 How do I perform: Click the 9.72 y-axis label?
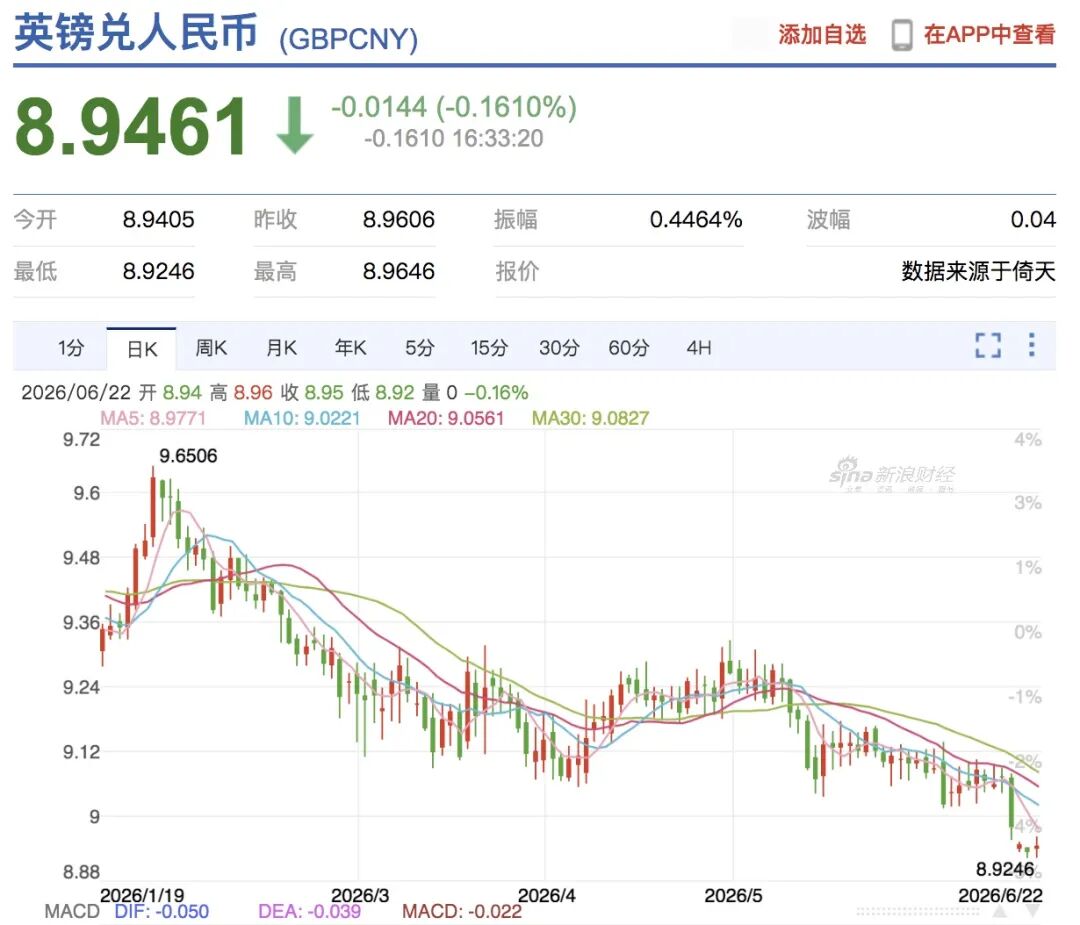point(81,439)
